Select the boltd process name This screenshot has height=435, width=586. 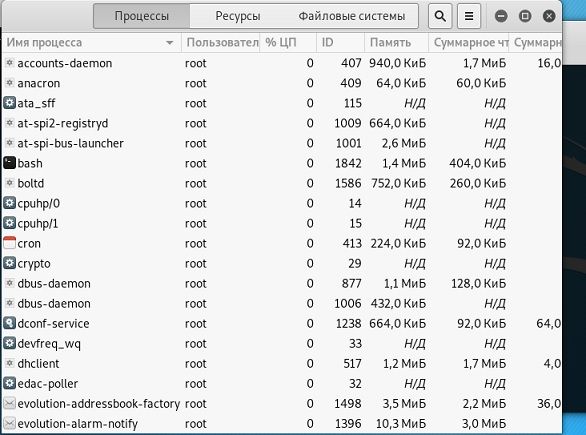(x=31, y=183)
